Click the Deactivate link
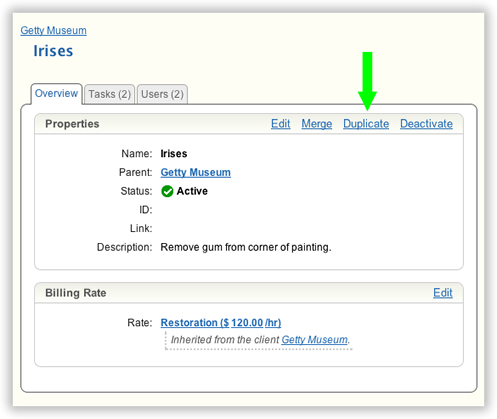Viewport: 497px width, 419px height. [426, 124]
